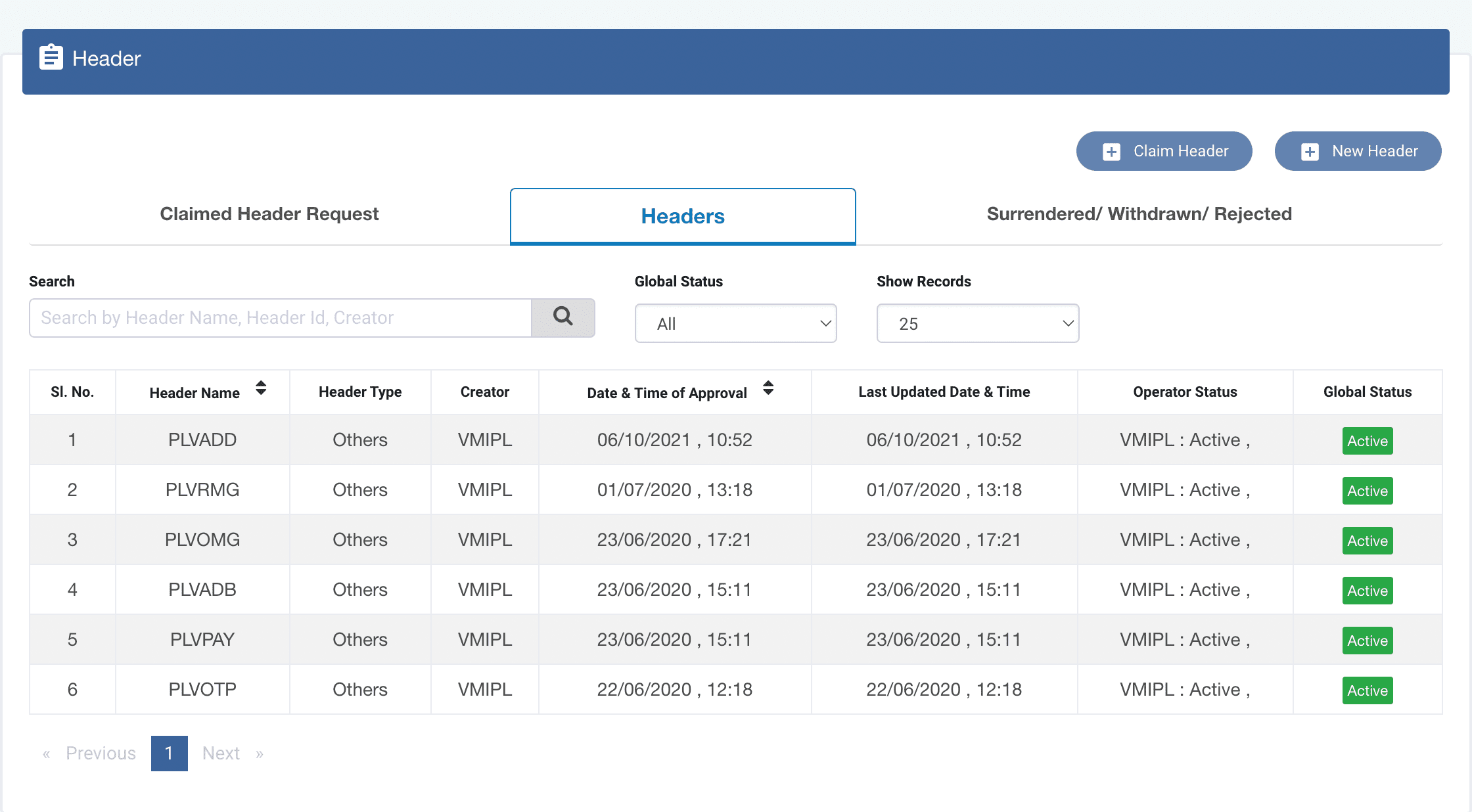The image size is (1472, 812).
Task: Click the New Header button
Action: pos(1358,151)
